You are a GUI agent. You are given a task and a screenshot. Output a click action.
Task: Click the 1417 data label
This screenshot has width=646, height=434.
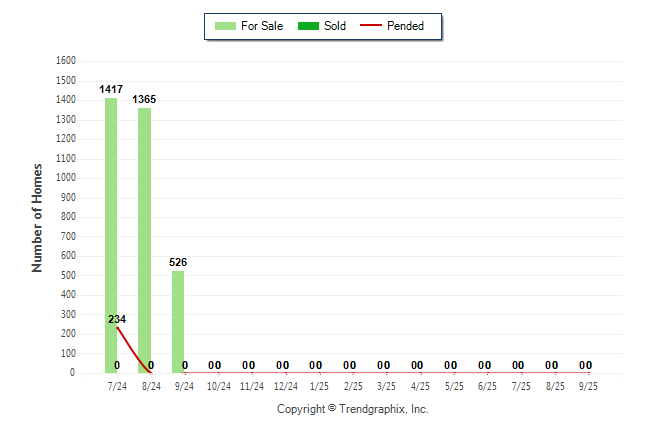[x=111, y=90]
